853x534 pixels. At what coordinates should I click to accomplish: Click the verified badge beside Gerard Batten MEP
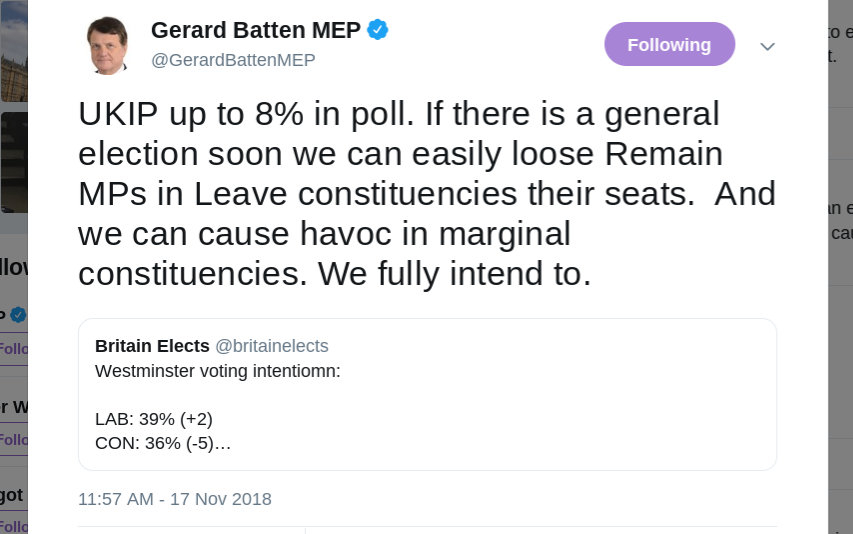coord(378,30)
